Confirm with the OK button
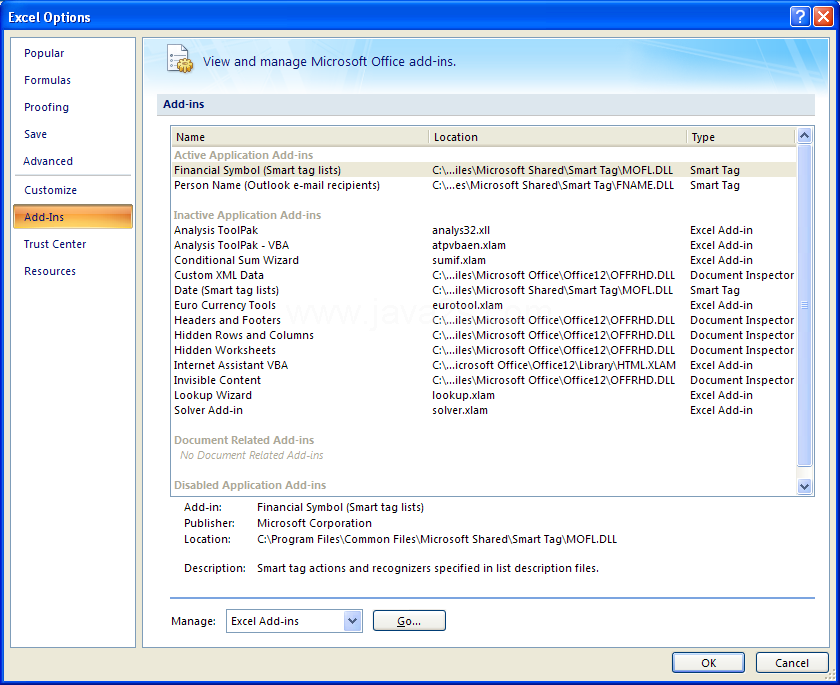The image size is (840, 685). 708,663
